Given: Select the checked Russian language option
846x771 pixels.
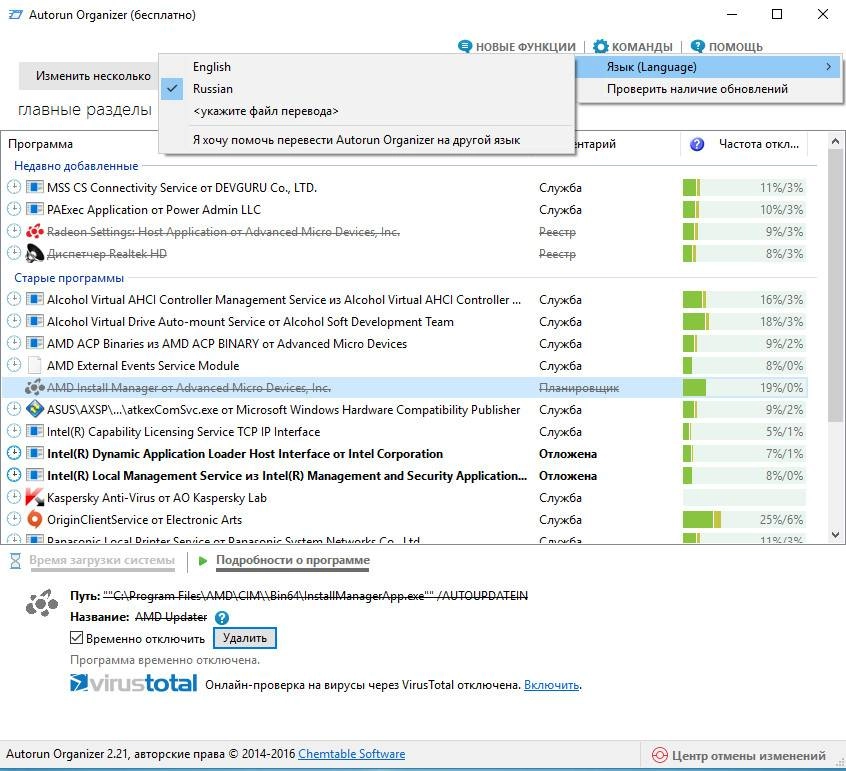Looking at the screenshot, I should tap(367, 88).
